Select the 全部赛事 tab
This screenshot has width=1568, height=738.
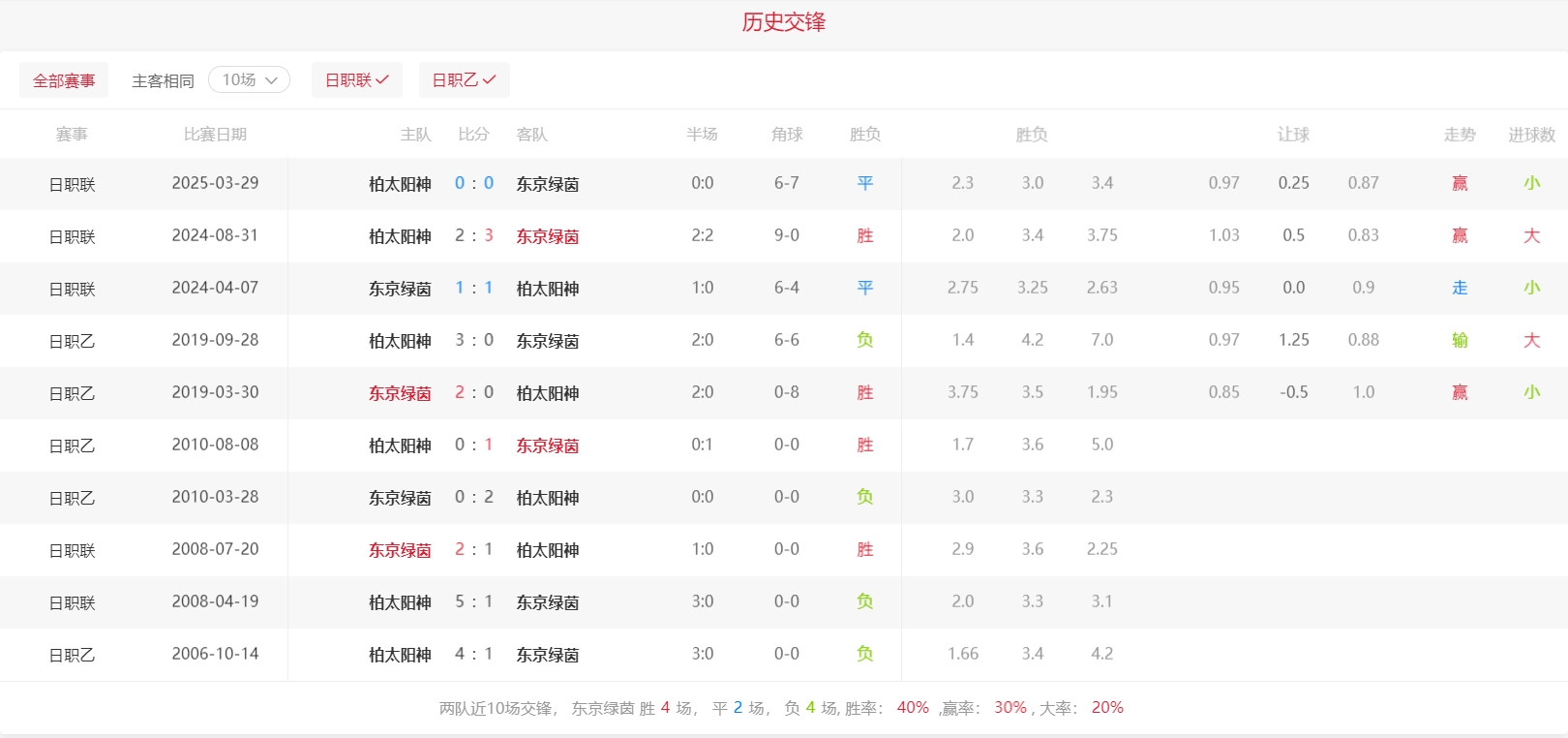pyautogui.click(x=64, y=80)
